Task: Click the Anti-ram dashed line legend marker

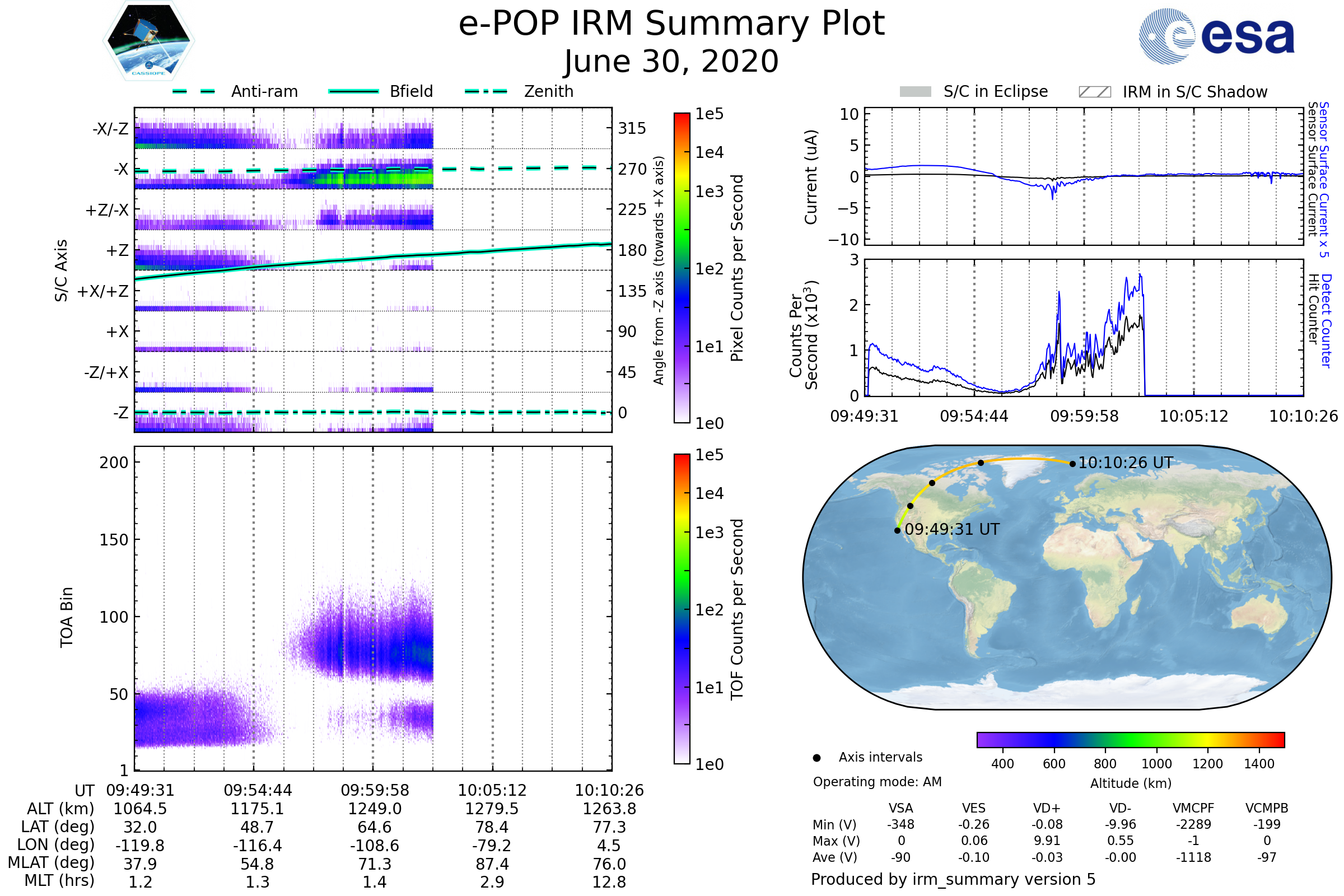Action: [x=194, y=91]
